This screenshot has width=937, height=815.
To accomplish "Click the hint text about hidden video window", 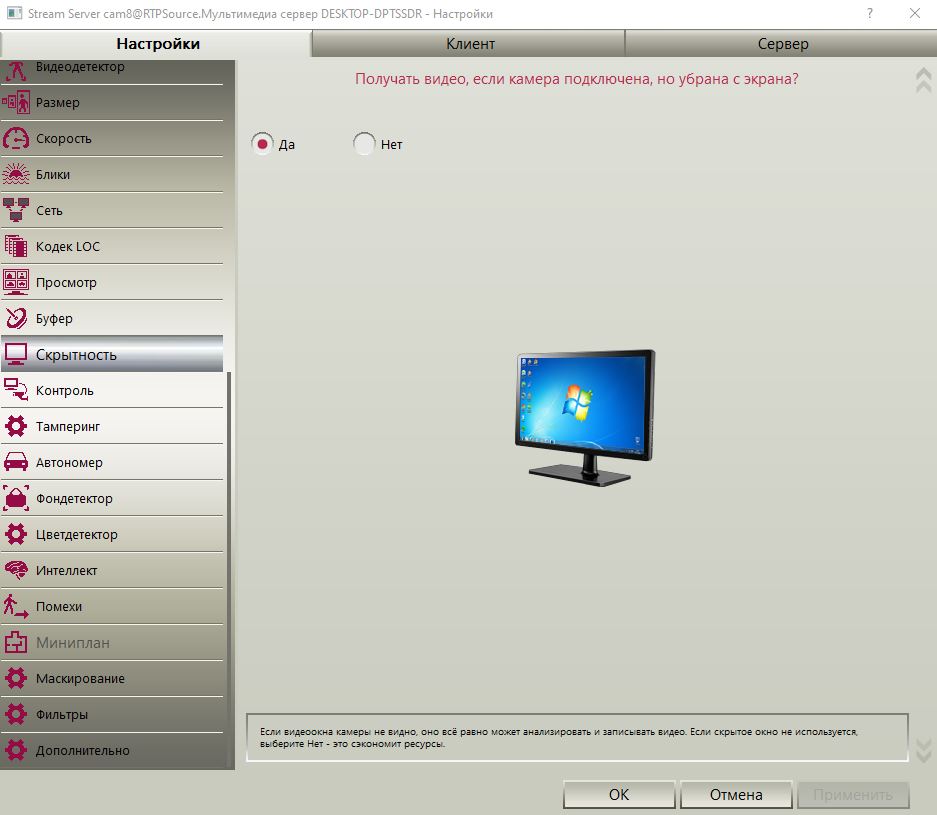I will click(559, 737).
